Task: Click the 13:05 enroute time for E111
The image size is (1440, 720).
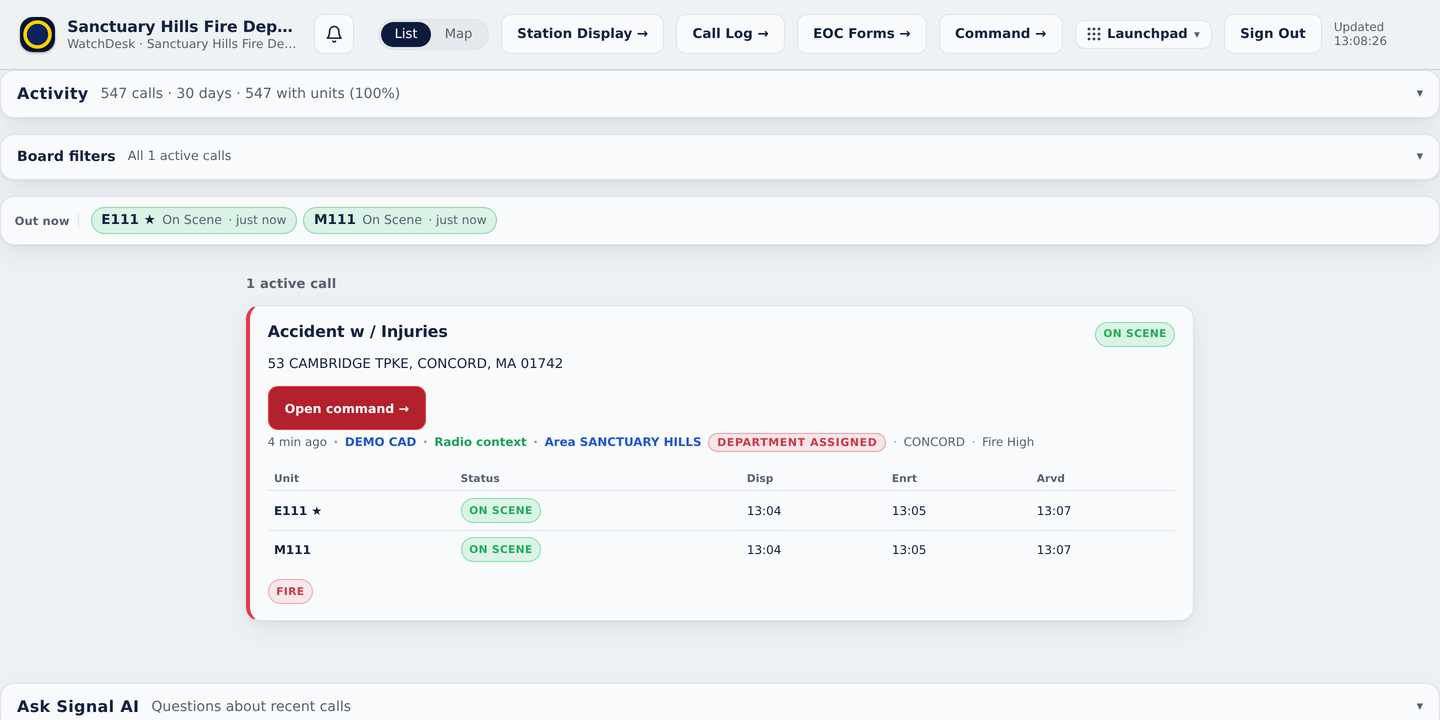Action: coord(909,511)
